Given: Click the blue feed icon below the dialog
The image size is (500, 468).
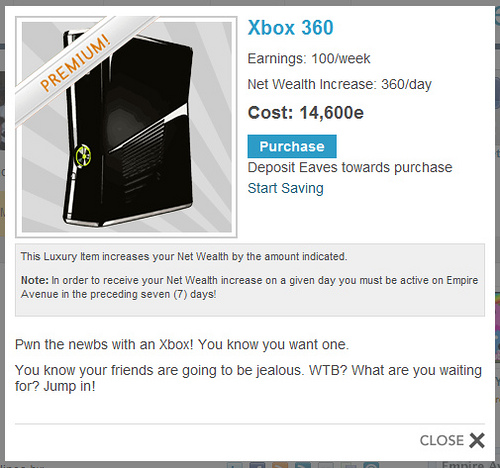Looking at the screenshot, I should (303, 465).
